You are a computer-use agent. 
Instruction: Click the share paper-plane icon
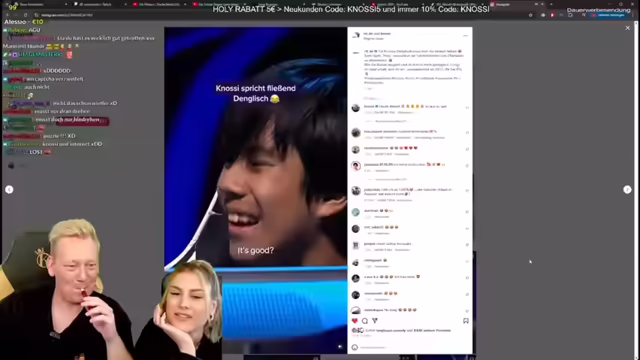[x=375, y=321]
